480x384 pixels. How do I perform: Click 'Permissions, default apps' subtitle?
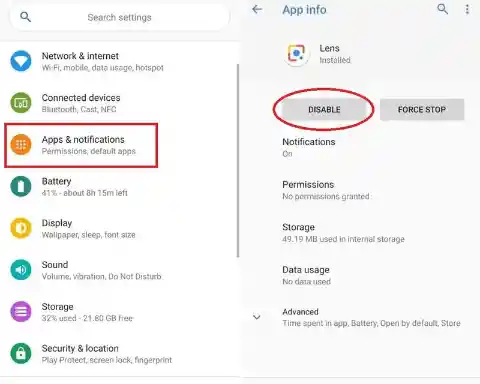pos(89,151)
